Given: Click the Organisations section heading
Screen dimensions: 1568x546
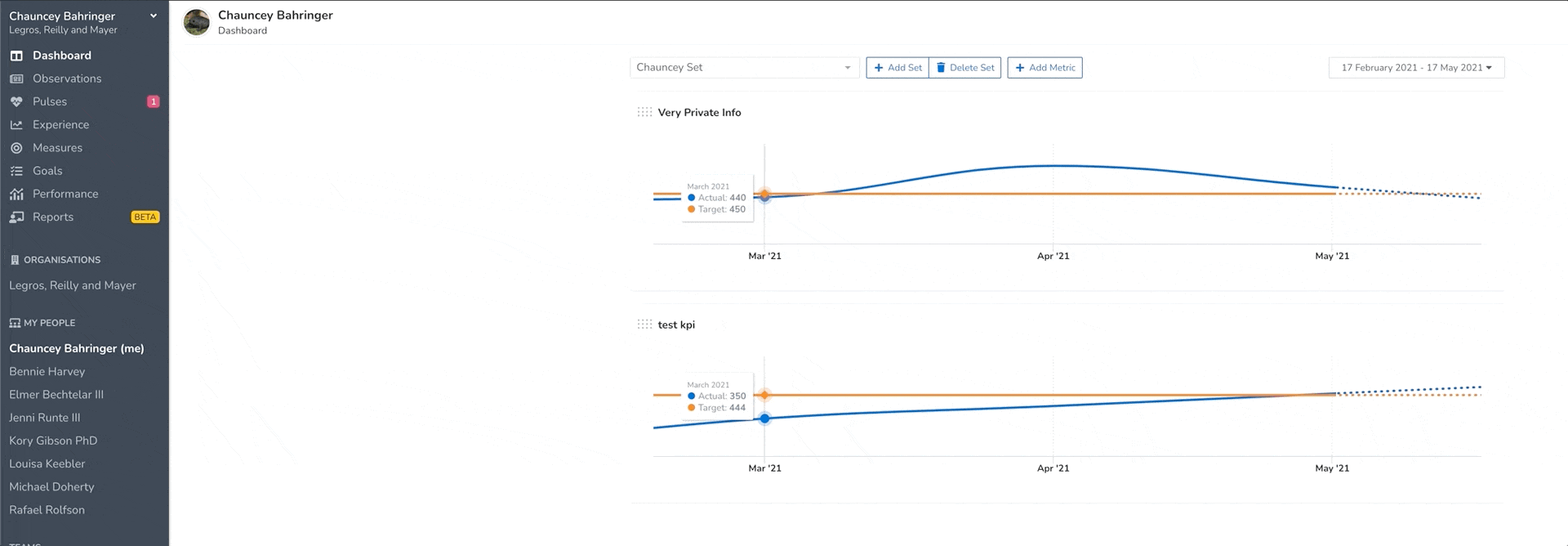Looking at the screenshot, I should coord(62,260).
